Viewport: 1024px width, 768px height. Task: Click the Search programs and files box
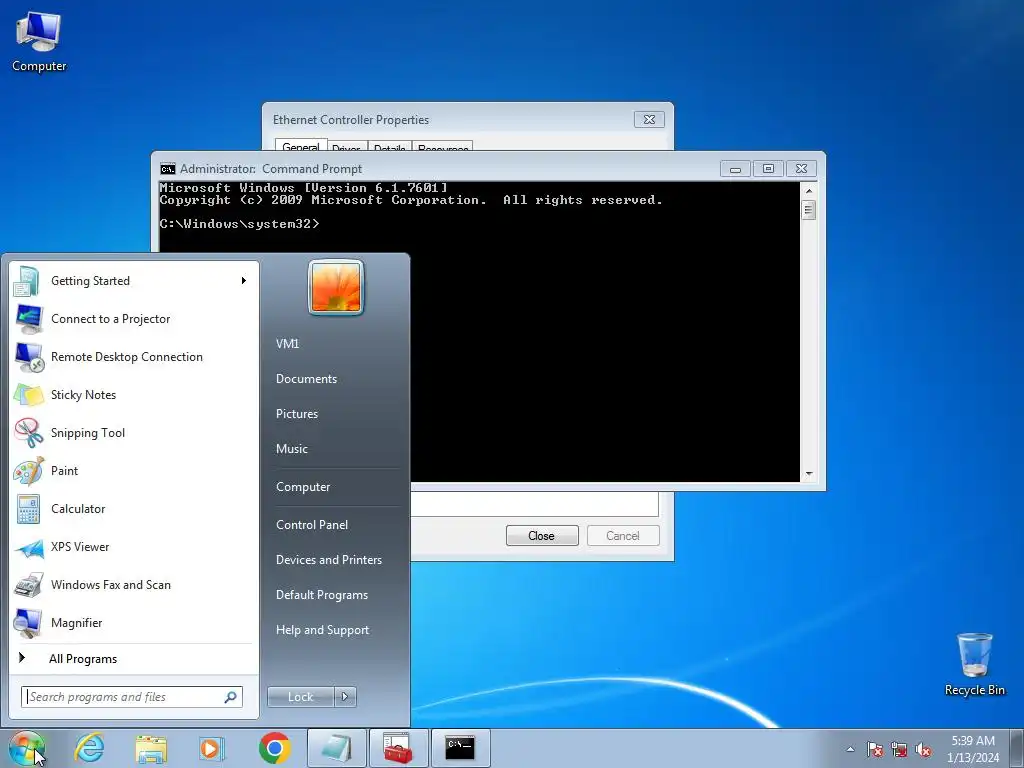tap(131, 697)
